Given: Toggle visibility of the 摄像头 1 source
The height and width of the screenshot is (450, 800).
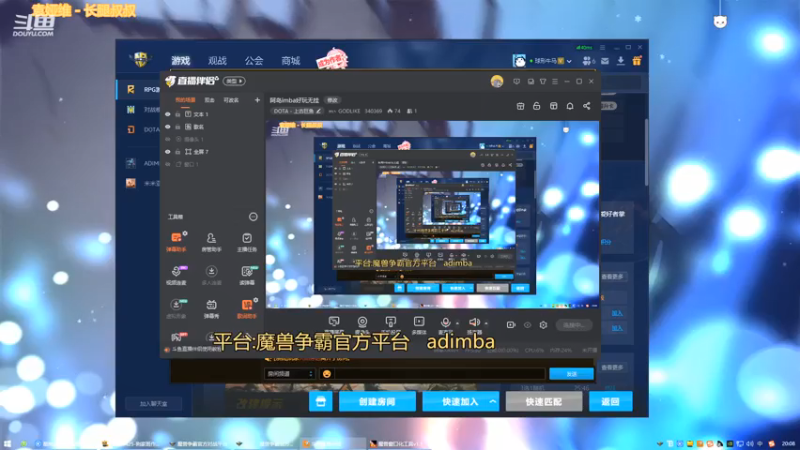Looking at the screenshot, I should pos(168,139).
